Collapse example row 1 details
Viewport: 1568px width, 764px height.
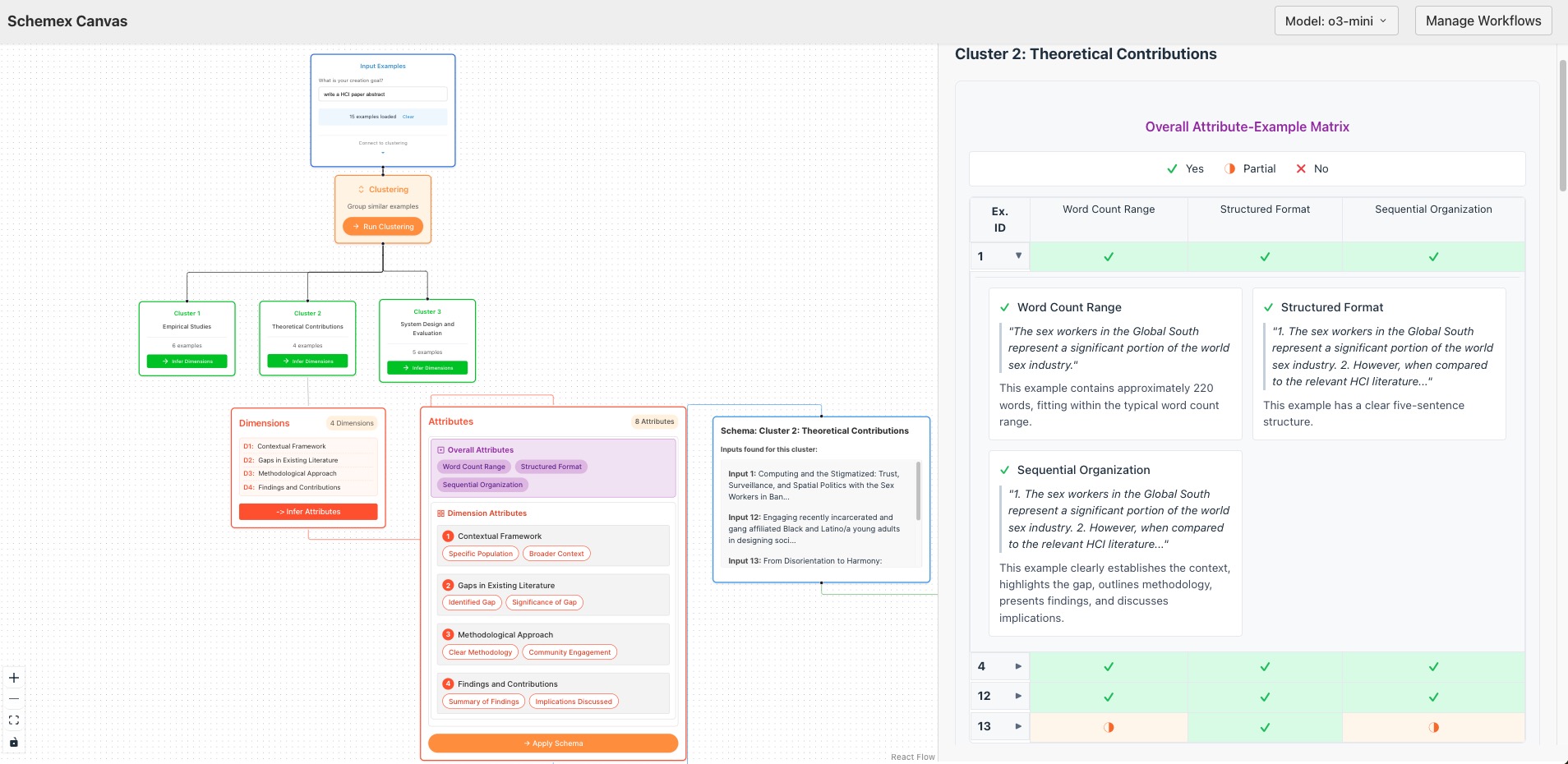1018,255
